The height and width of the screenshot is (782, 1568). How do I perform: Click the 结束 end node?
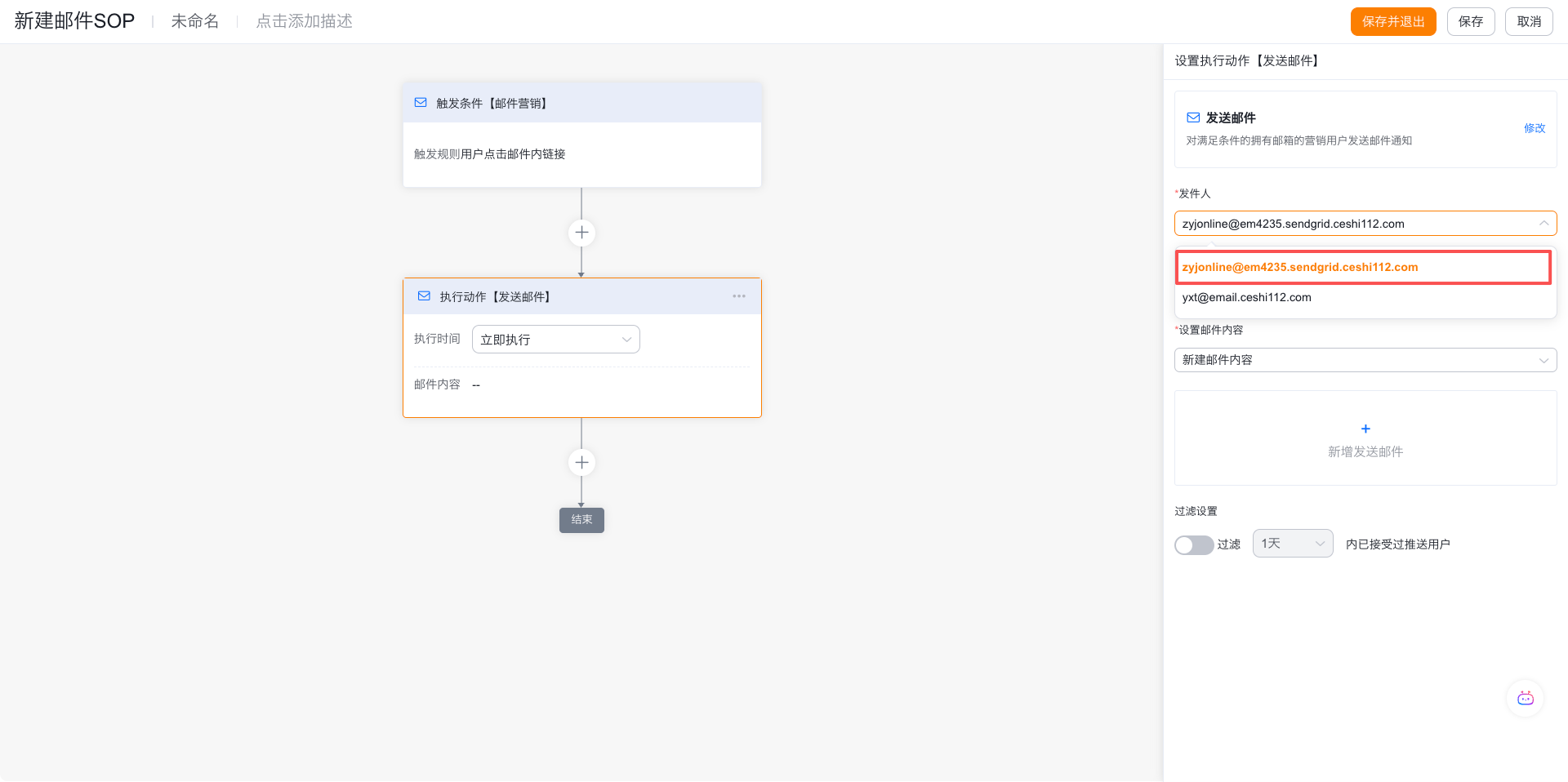pos(581,520)
